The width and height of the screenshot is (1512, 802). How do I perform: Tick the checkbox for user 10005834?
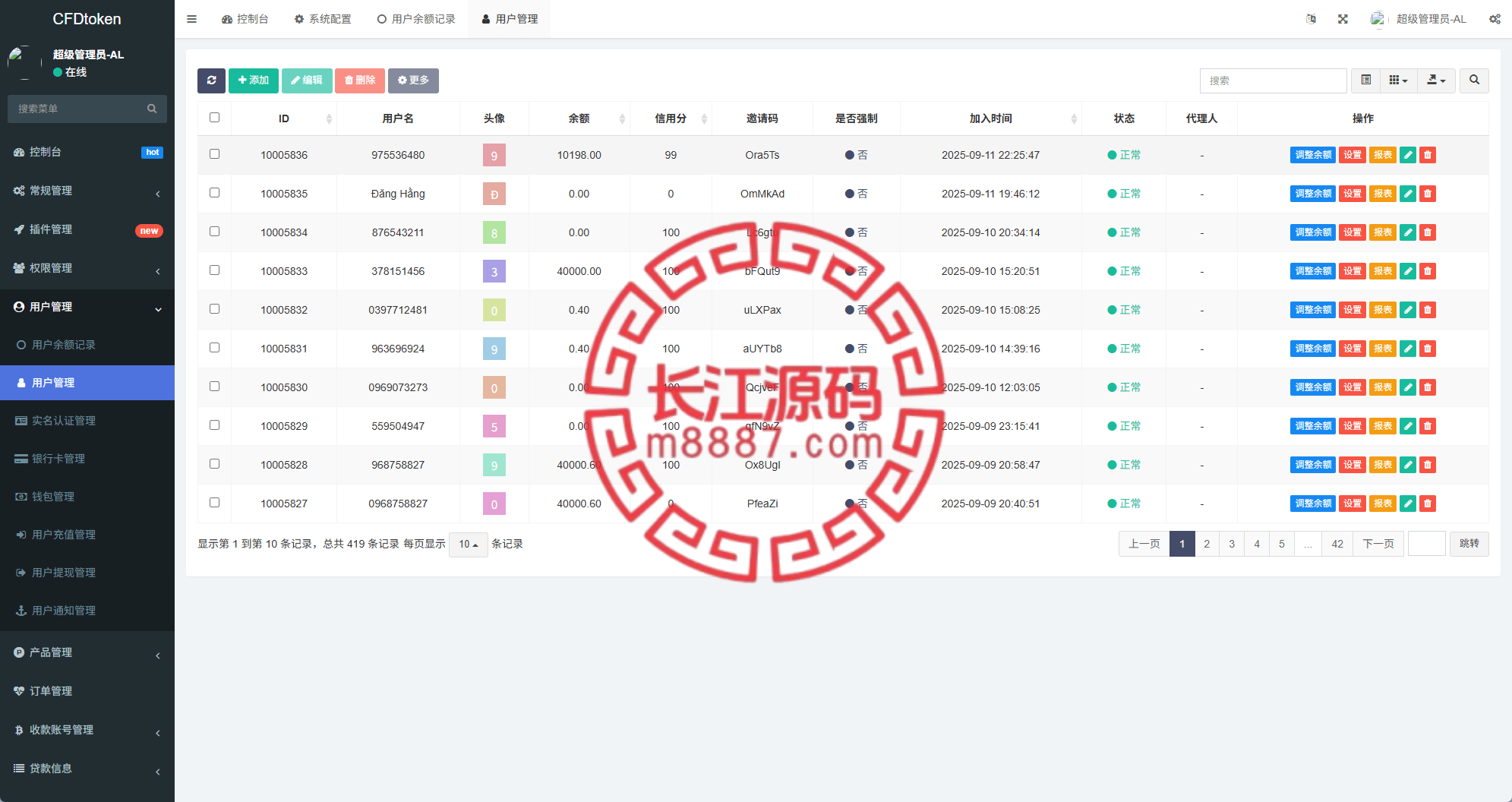pyautogui.click(x=214, y=232)
